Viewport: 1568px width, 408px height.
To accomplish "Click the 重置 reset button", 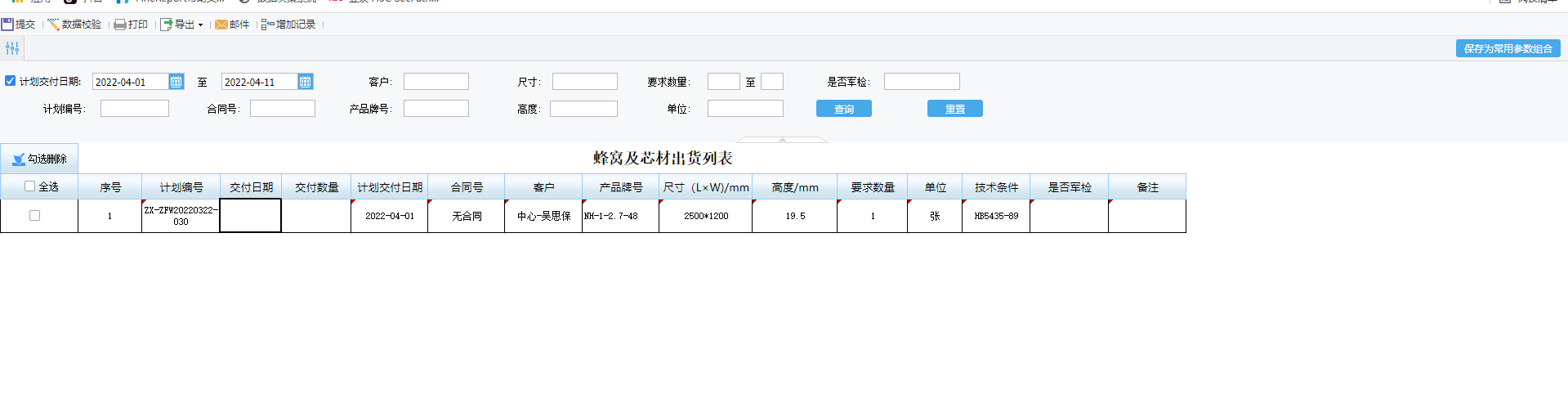I will pyautogui.click(x=955, y=109).
